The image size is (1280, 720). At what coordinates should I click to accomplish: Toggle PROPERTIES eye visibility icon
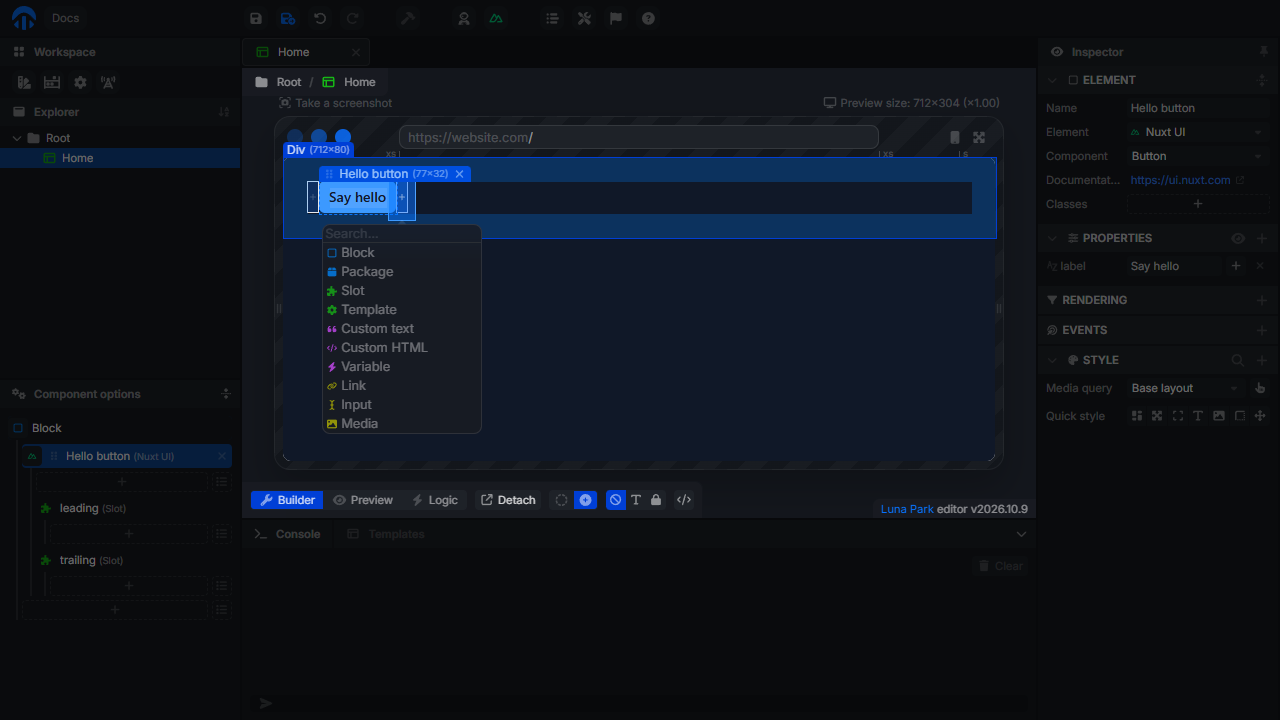click(1238, 238)
